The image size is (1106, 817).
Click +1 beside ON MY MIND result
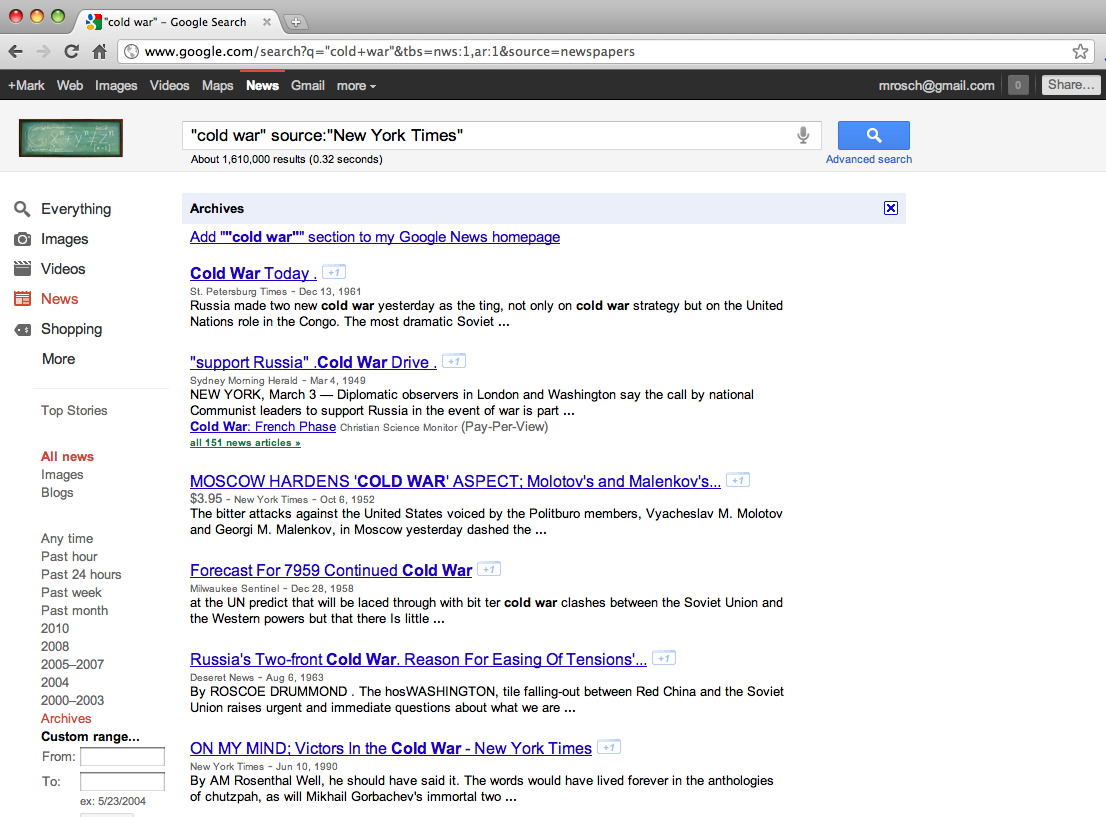click(x=609, y=747)
